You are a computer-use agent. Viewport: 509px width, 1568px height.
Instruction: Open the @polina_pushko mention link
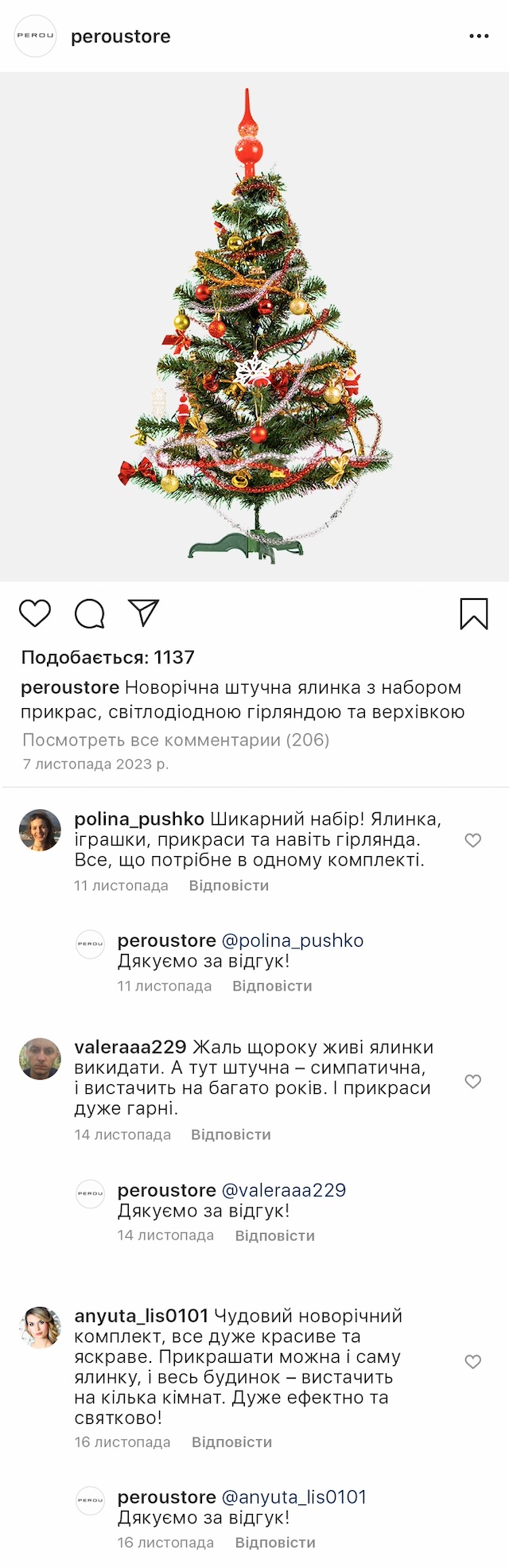(x=293, y=940)
